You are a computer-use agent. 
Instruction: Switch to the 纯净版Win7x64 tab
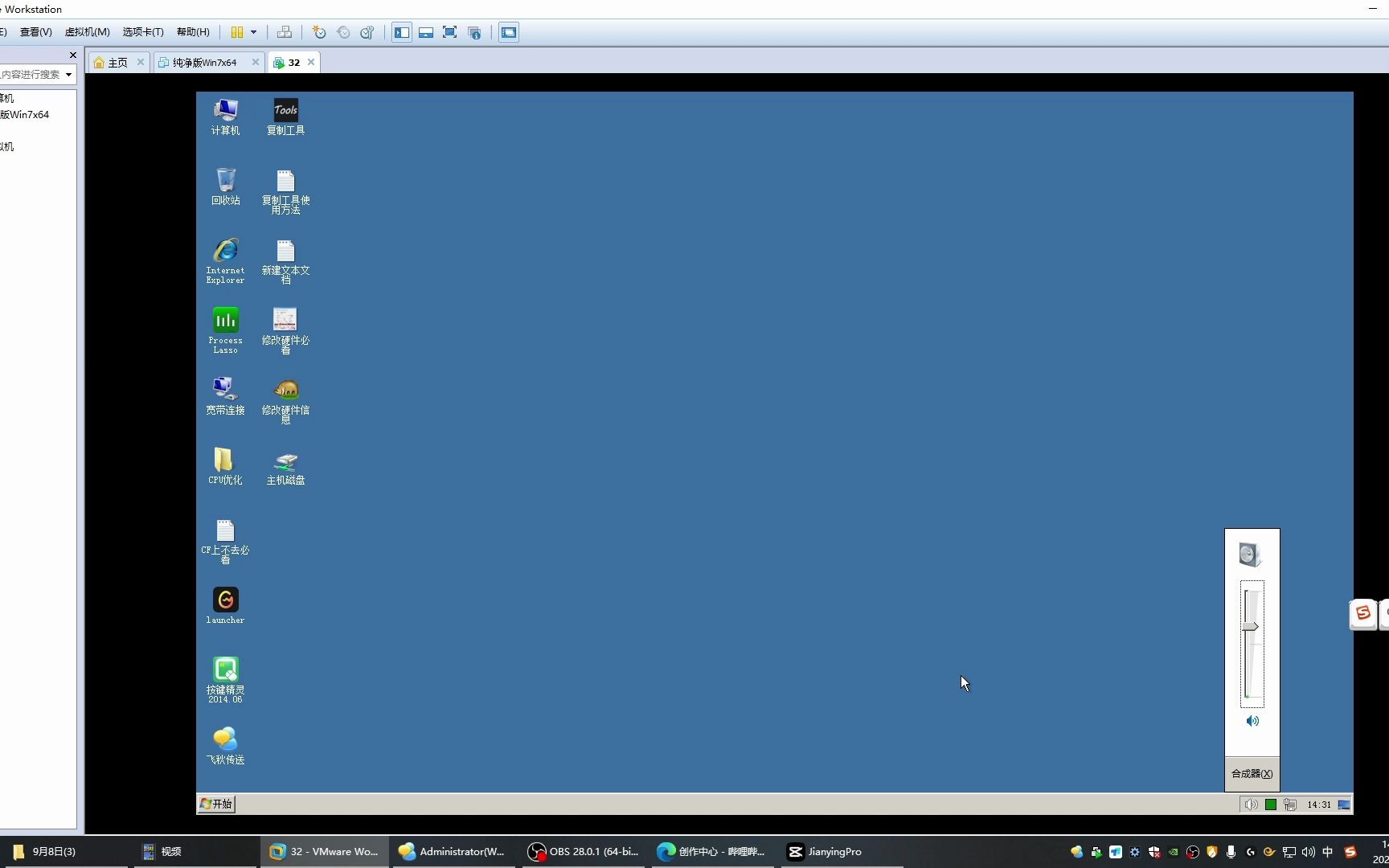pos(204,62)
